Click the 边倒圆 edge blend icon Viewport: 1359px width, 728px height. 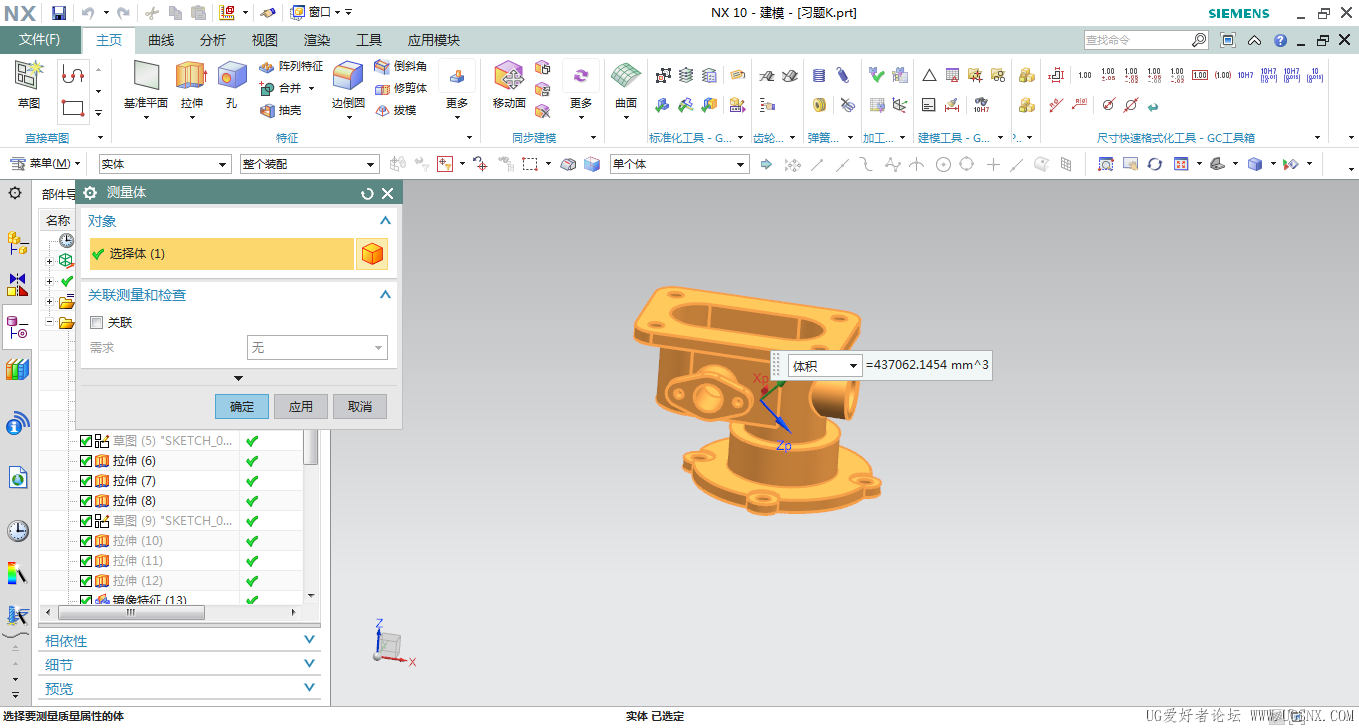coord(348,76)
